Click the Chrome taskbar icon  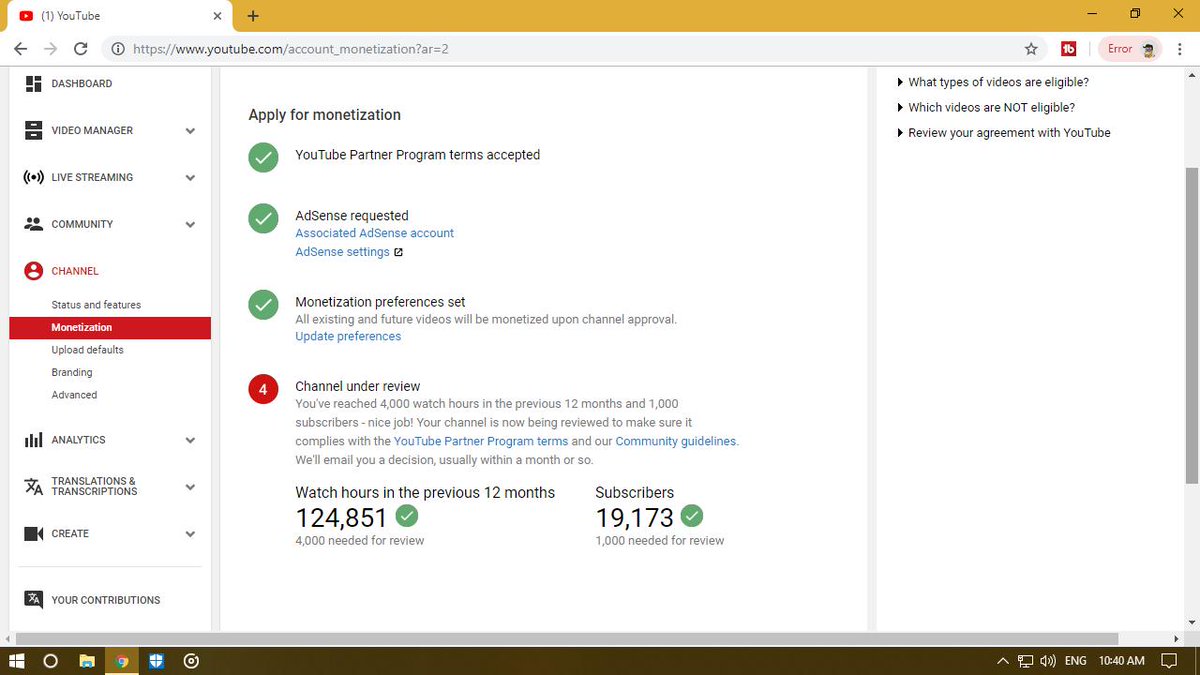point(121,661)
